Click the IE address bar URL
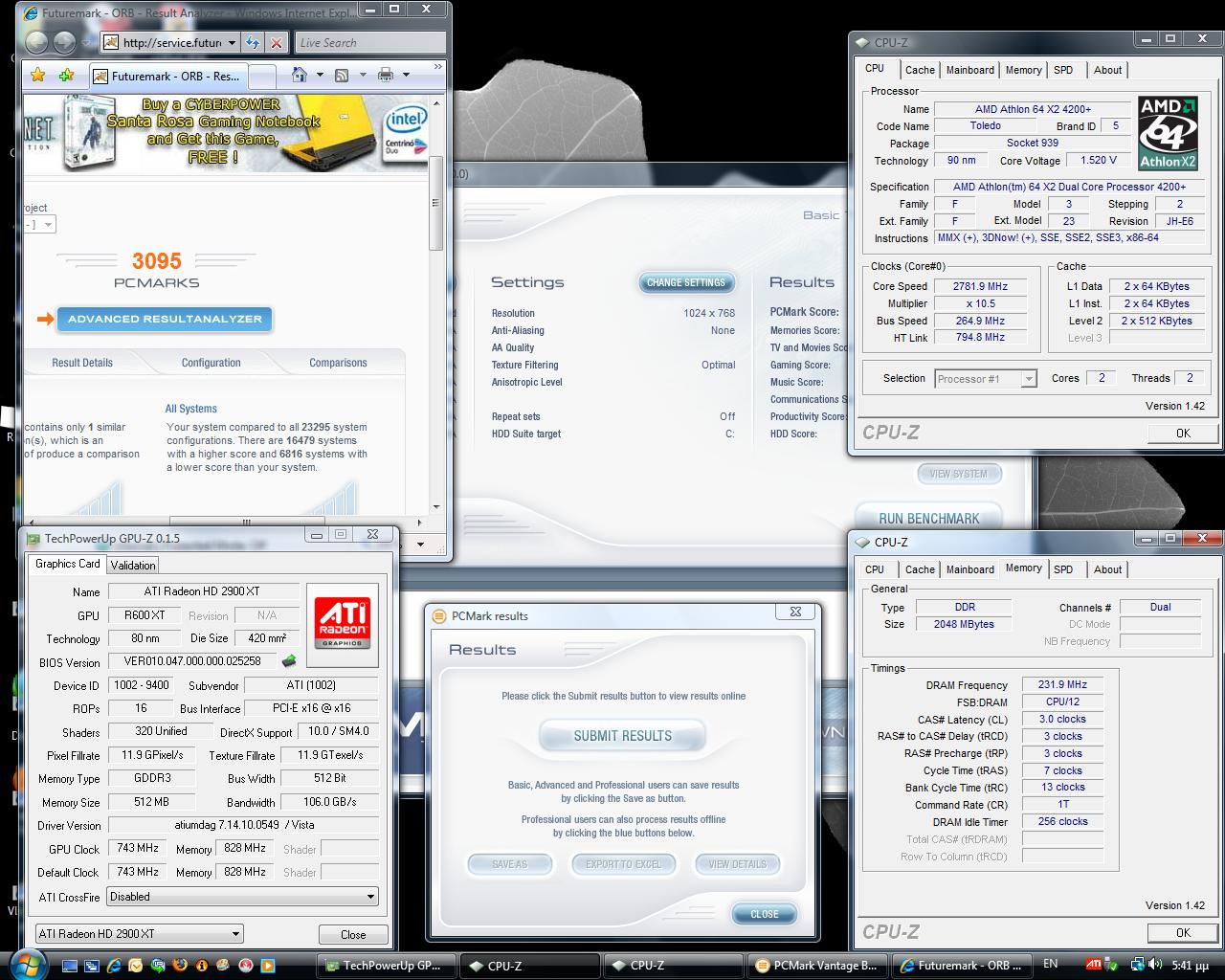Image resolution: width=1225 pixels, height=980 pixels. (172, 43)
